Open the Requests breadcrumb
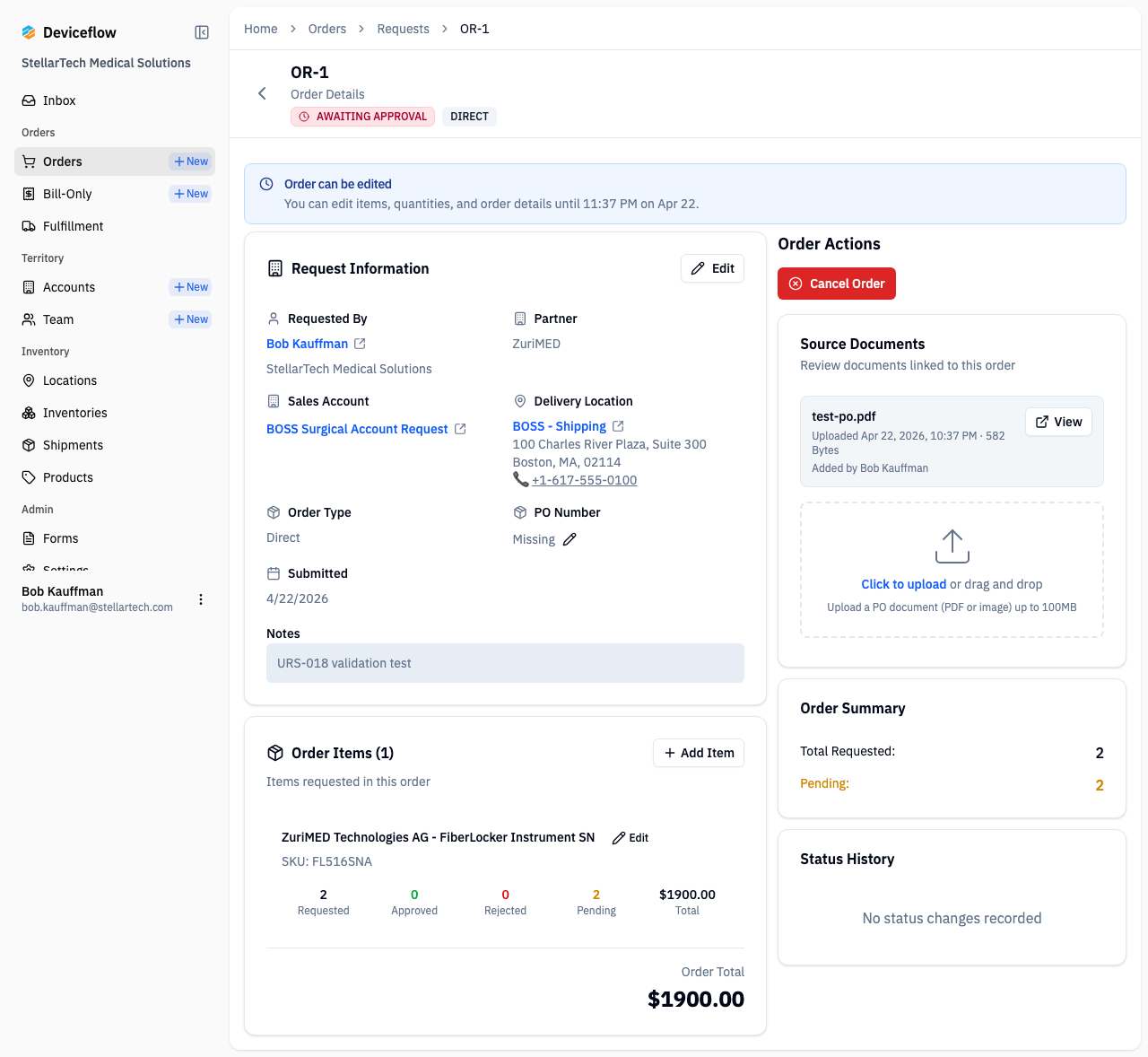Screen dimensions: 1148x1057 point(404,29)
